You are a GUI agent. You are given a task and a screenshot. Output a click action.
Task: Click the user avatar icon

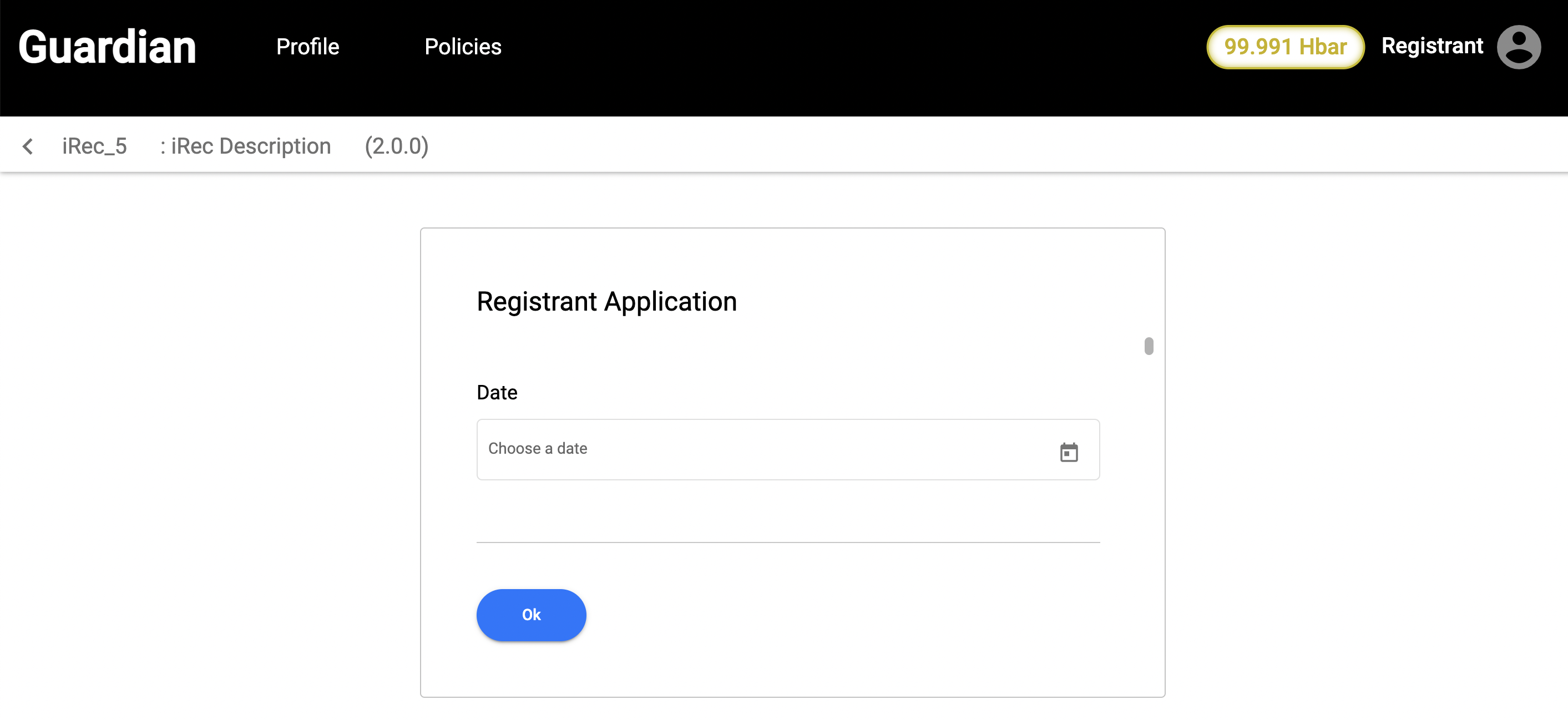click(1518, 47)
